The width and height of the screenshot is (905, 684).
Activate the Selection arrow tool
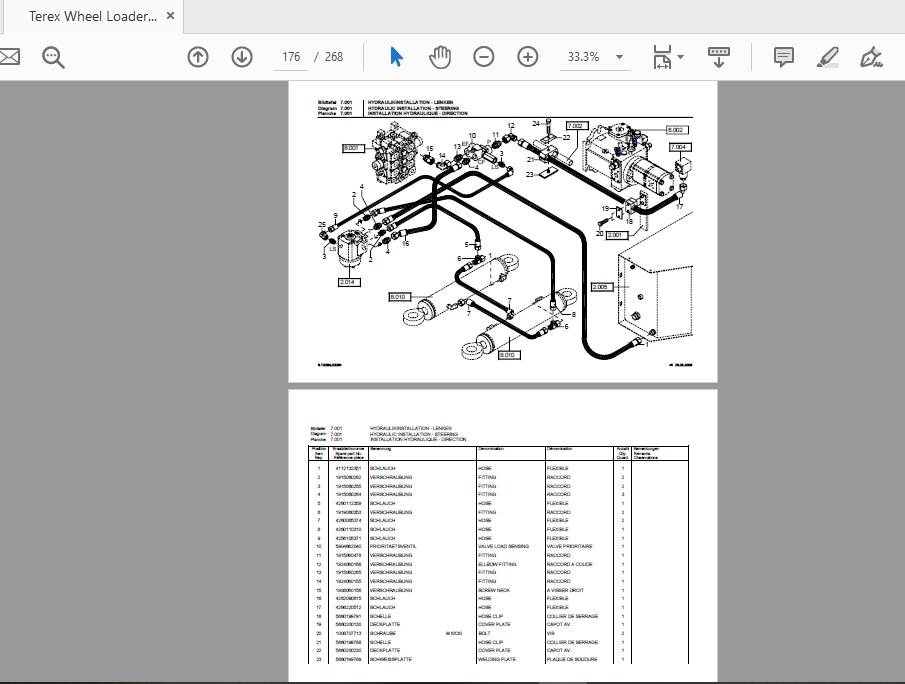click(x=396, y=57)
